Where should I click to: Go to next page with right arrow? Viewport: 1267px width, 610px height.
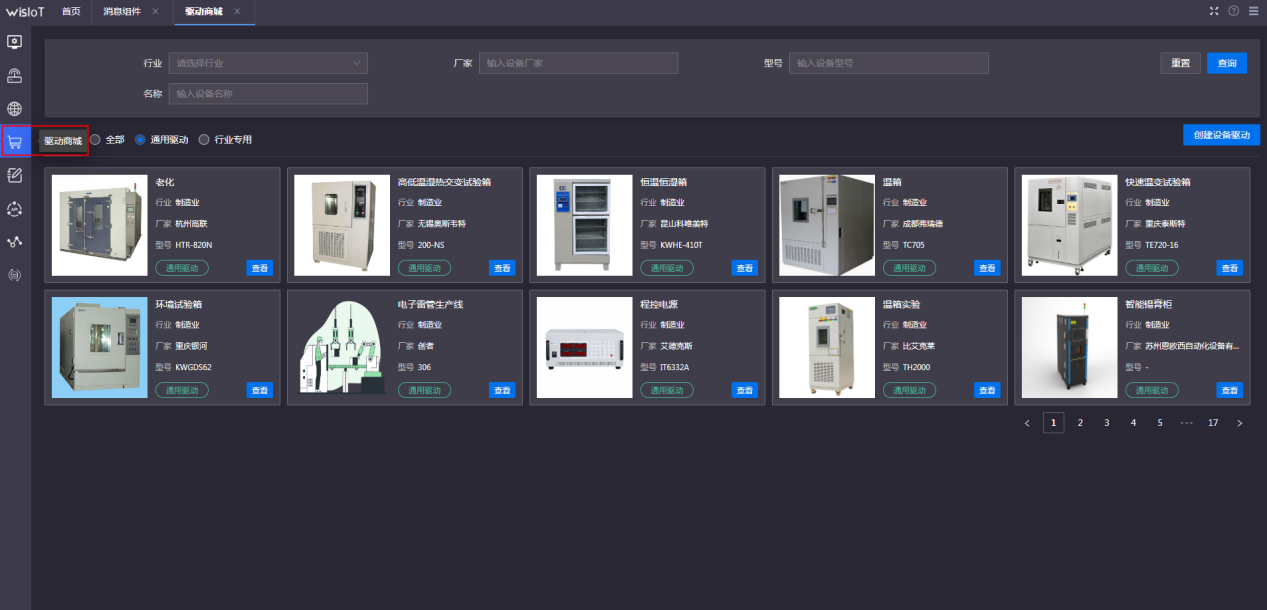pos(1240,423)
